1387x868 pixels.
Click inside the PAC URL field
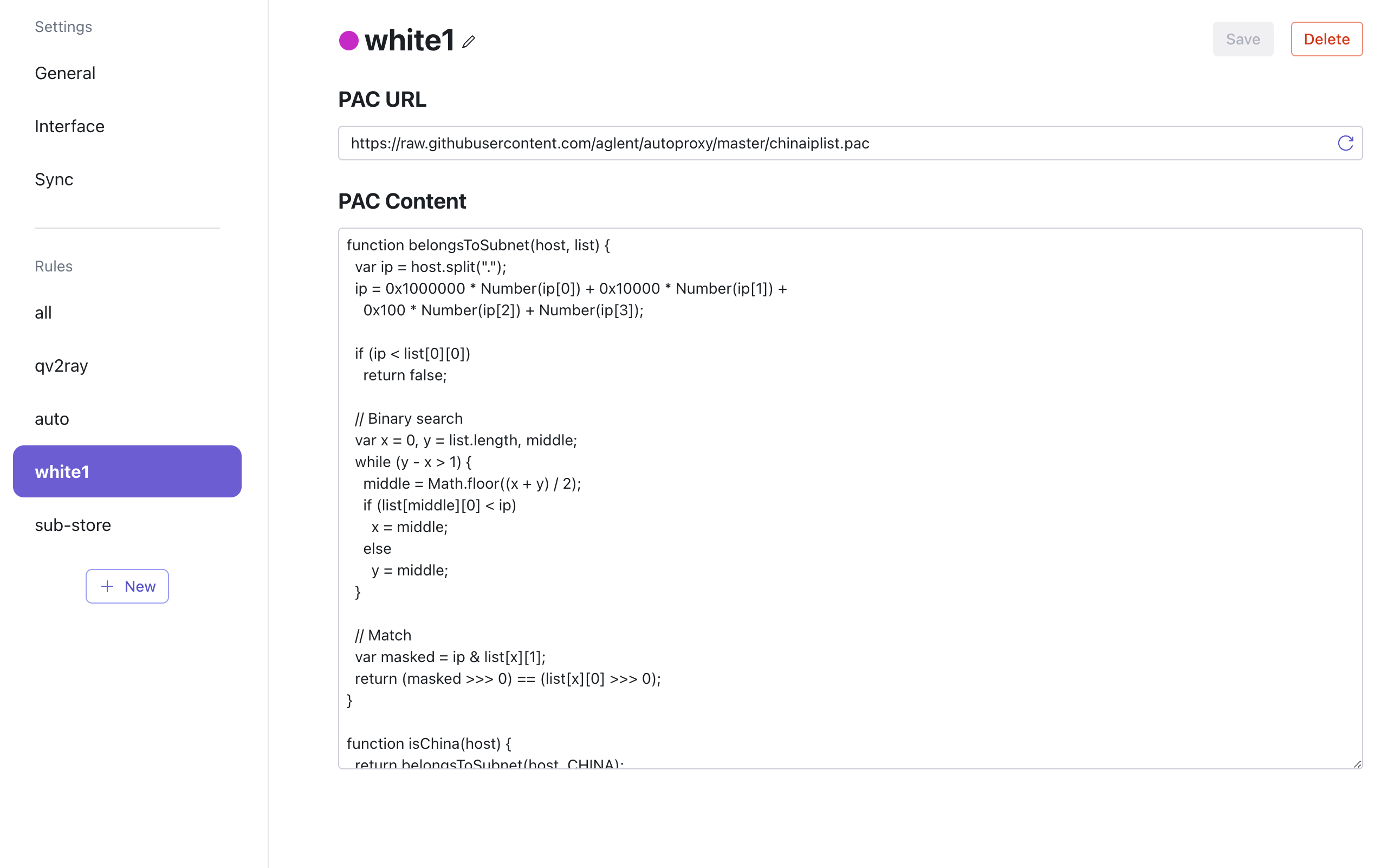point(803,143)
